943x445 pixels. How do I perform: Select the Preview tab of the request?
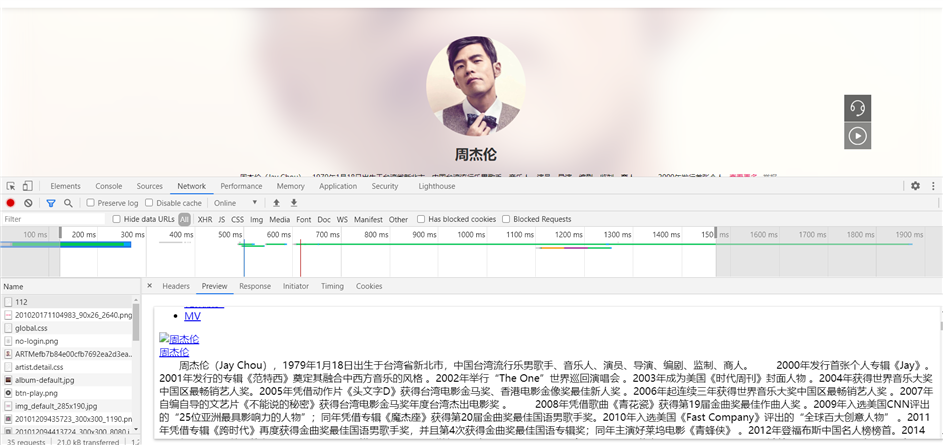click(215, 286)
